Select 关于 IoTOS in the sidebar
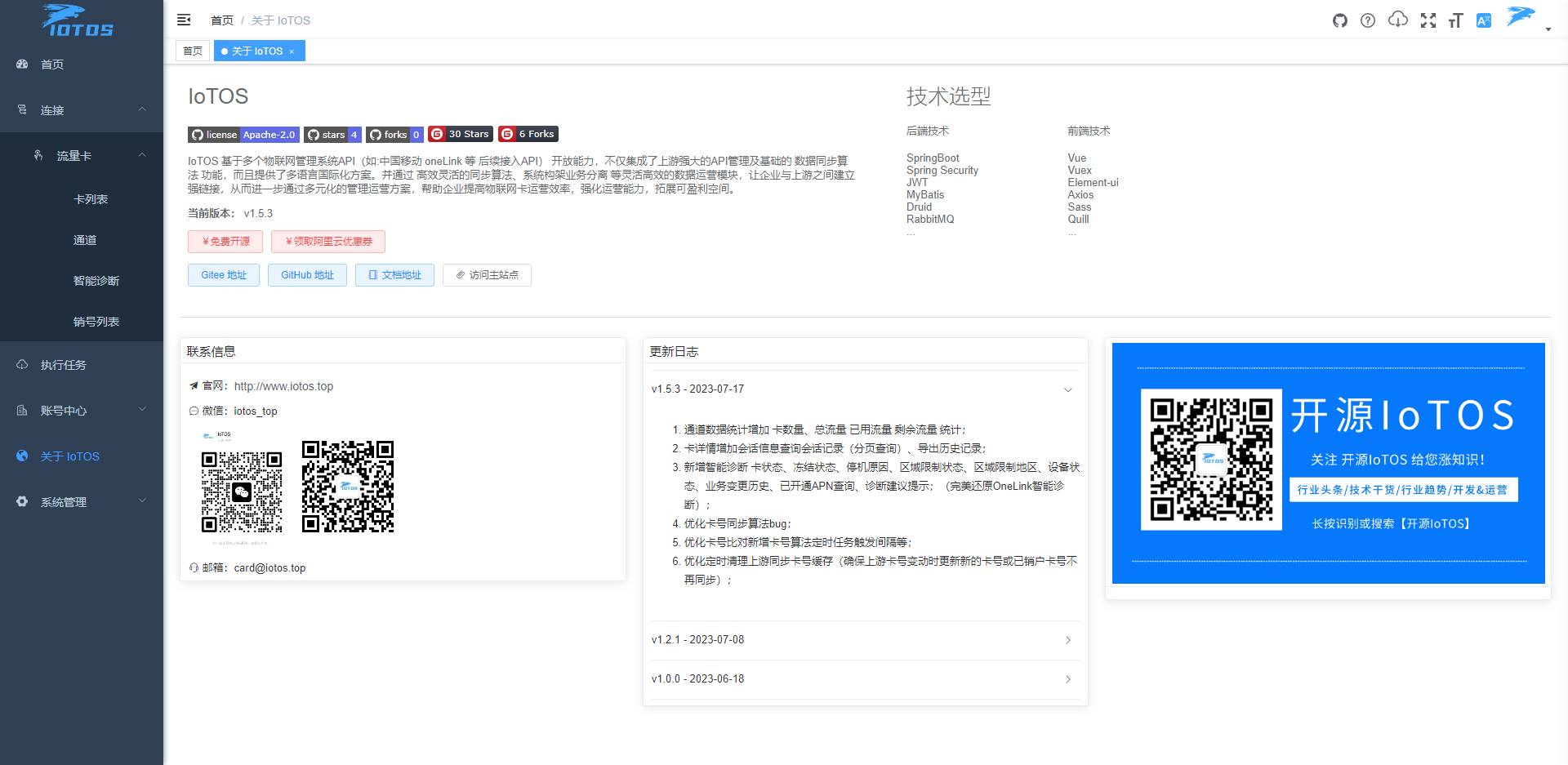Screen dimensions: 1568x765 (x=82, y=456)
